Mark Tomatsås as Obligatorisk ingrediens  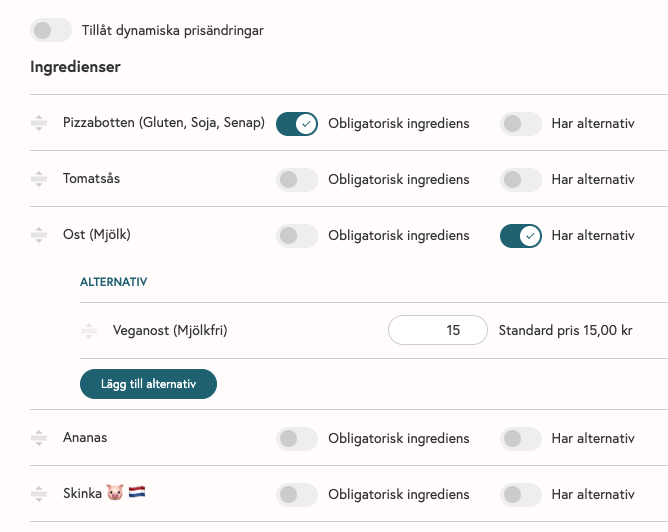click(297, 180)
